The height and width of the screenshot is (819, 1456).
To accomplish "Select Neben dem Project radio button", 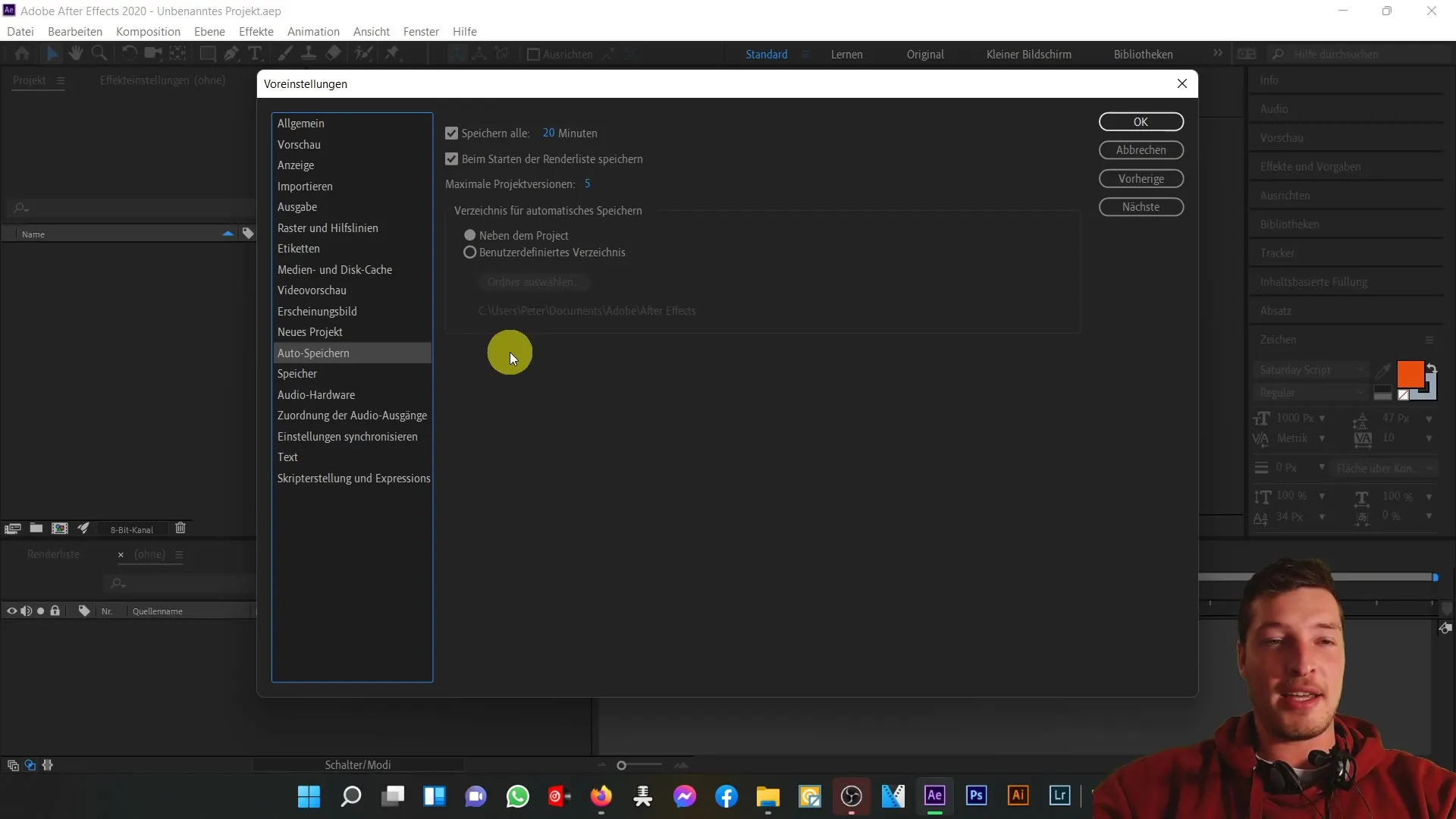I will point(471,235).
